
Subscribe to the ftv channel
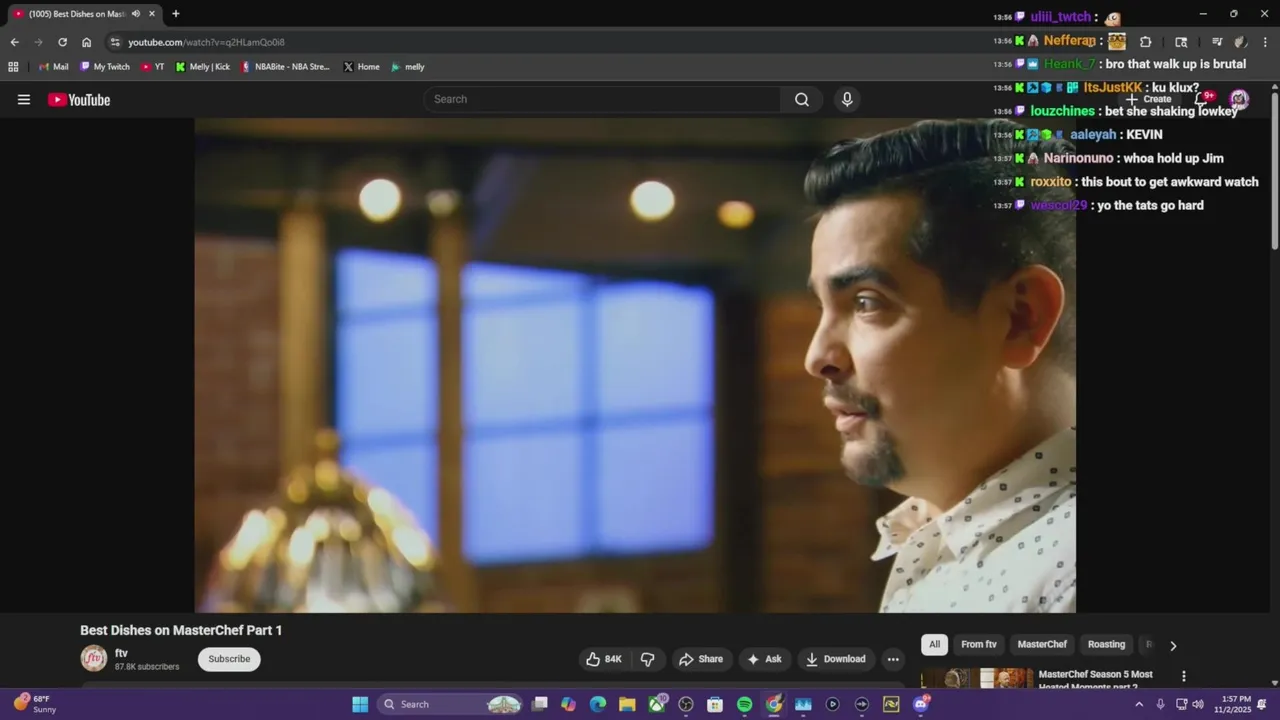(229, 659)
